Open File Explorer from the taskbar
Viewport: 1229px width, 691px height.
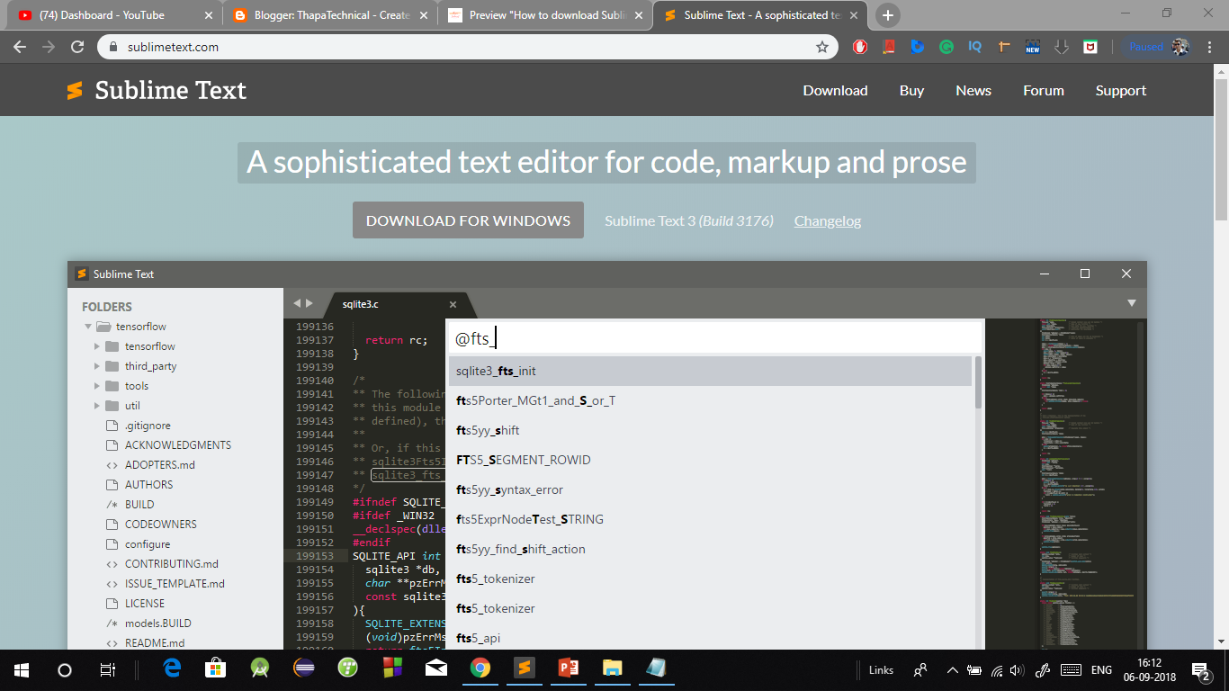[x=612, y=669]
